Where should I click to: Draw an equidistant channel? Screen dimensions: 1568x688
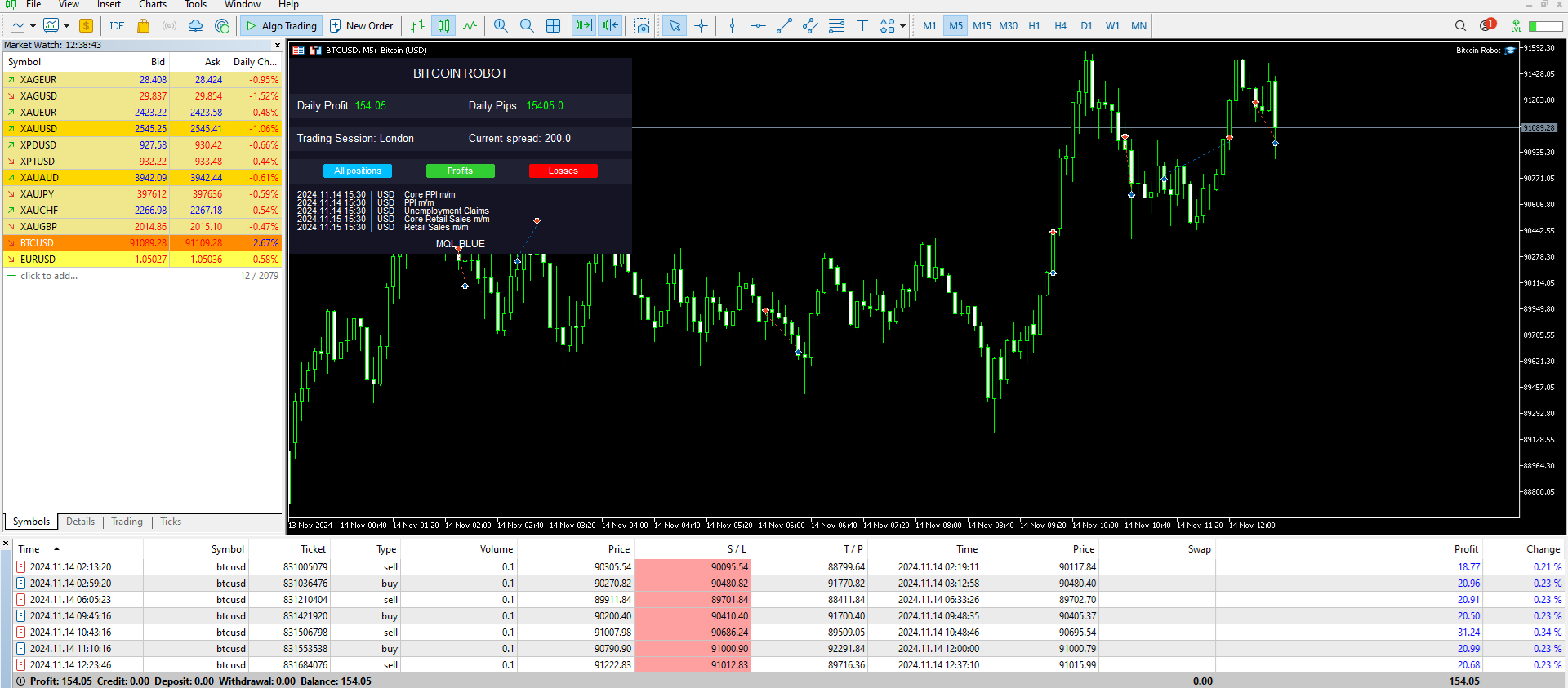click(x=810, y=26)
